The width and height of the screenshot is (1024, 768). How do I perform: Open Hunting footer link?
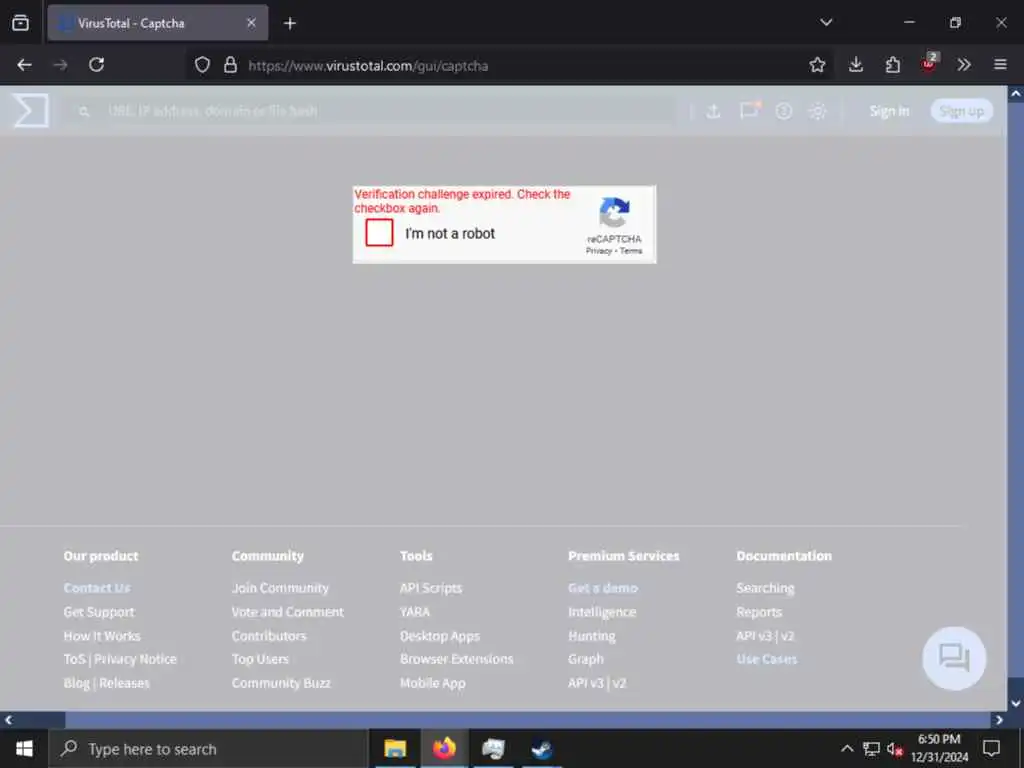tap(592, 635)
